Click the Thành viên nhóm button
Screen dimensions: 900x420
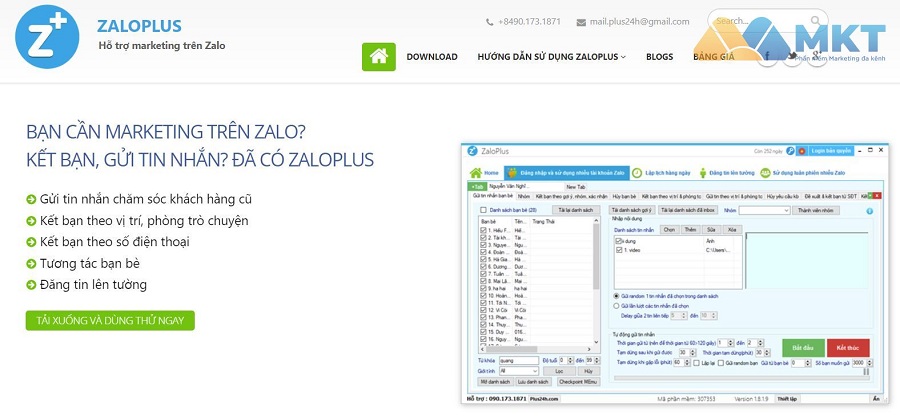click(816, 211)
